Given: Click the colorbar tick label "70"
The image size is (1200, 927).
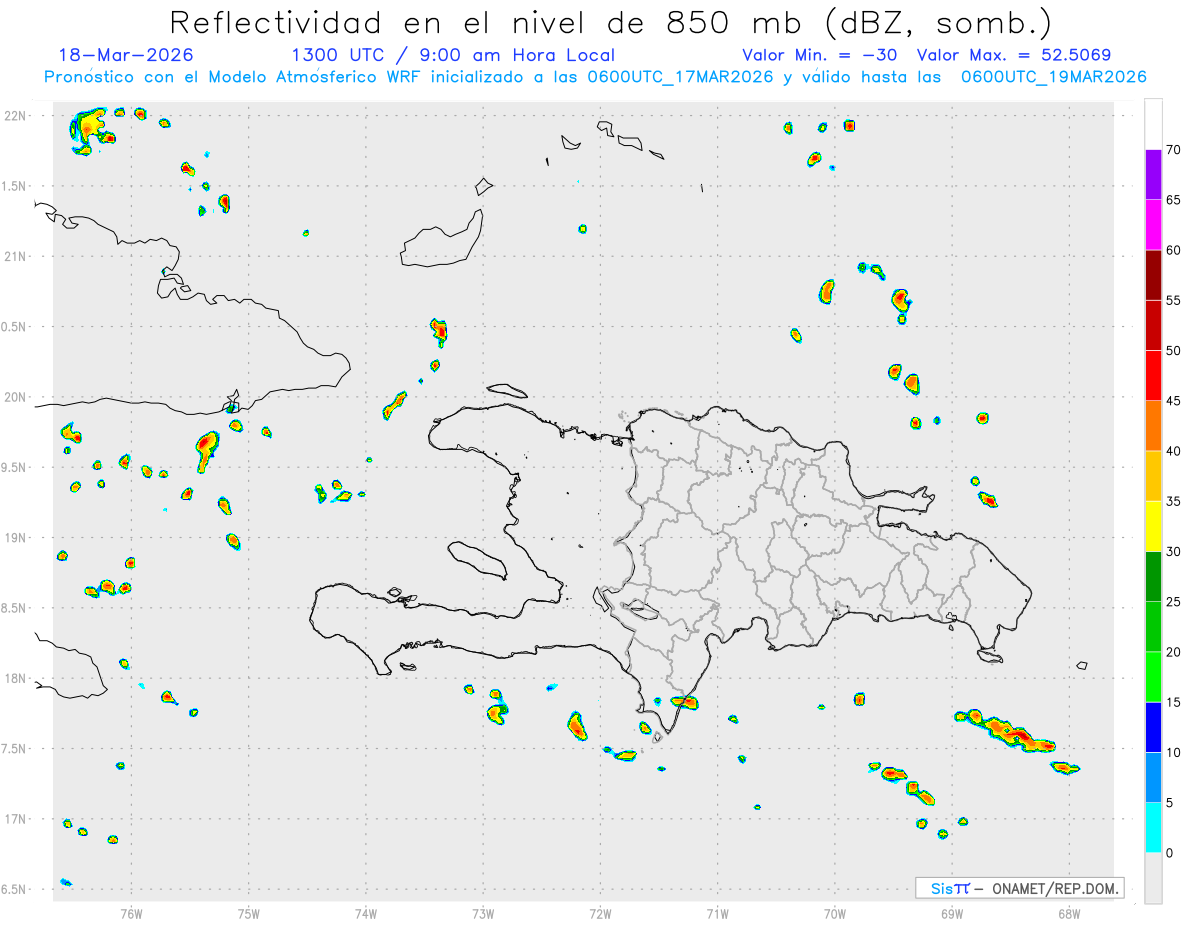Looking at the screenshot, I should [1173, 150].
